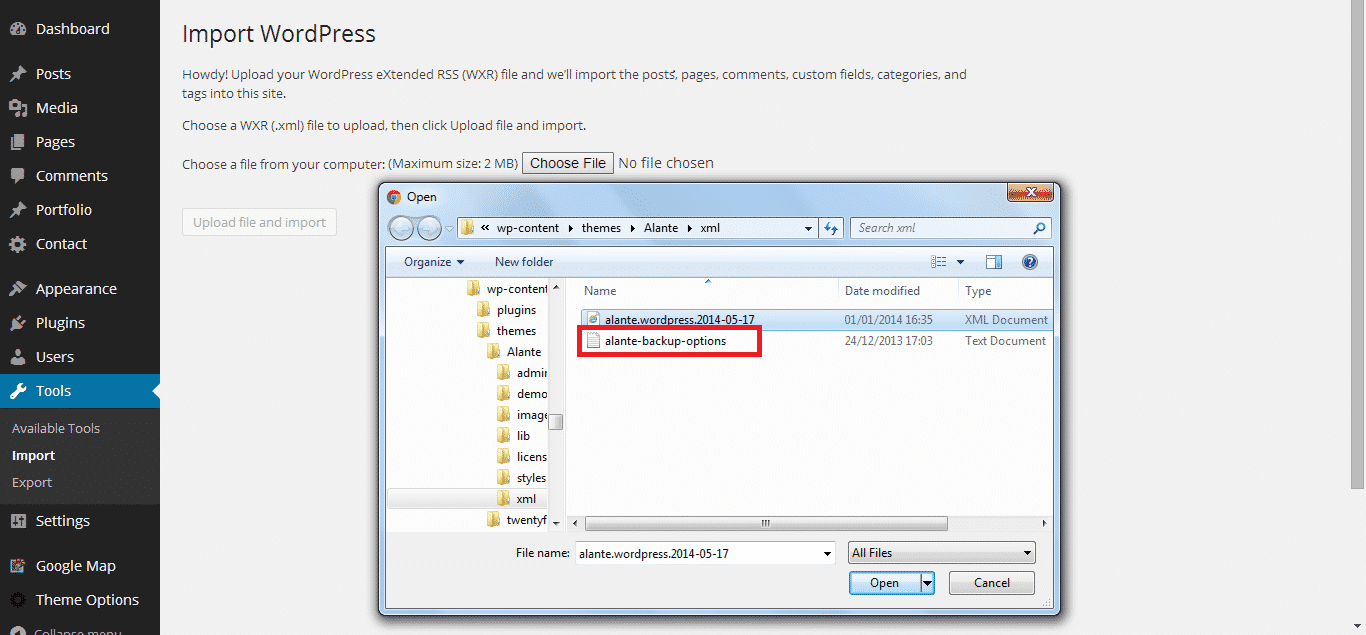Click the Forward arrow in Open dialog
The image size is (1366, 635).
click(x=428, y=228)
